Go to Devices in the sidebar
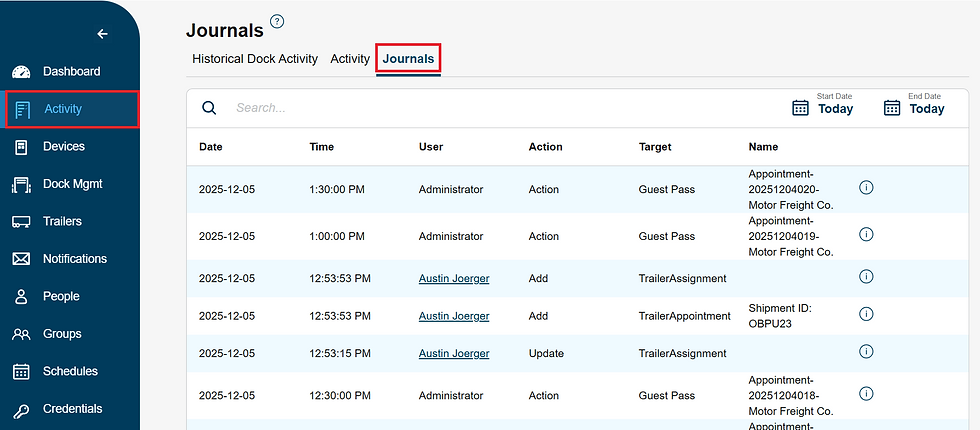This screenshot has height=430, width=980. (x=63, y=147)
